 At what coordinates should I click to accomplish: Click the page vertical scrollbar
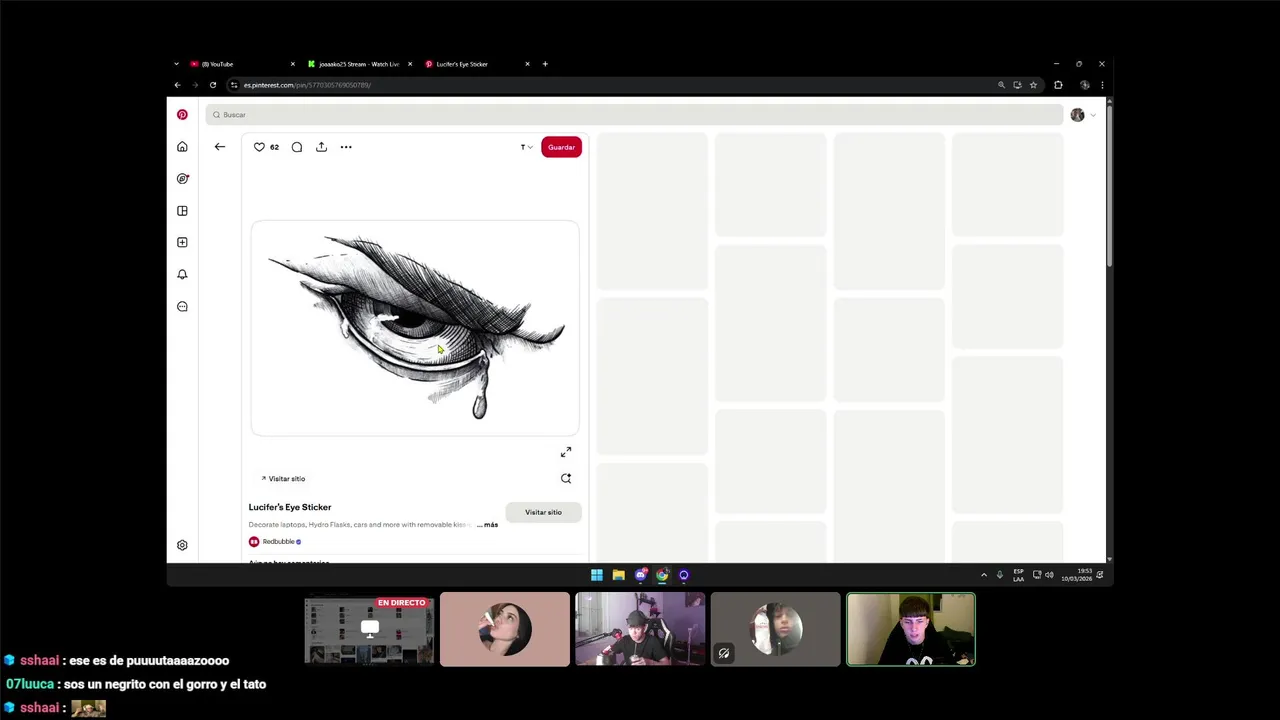click(x=1109, y=185)
